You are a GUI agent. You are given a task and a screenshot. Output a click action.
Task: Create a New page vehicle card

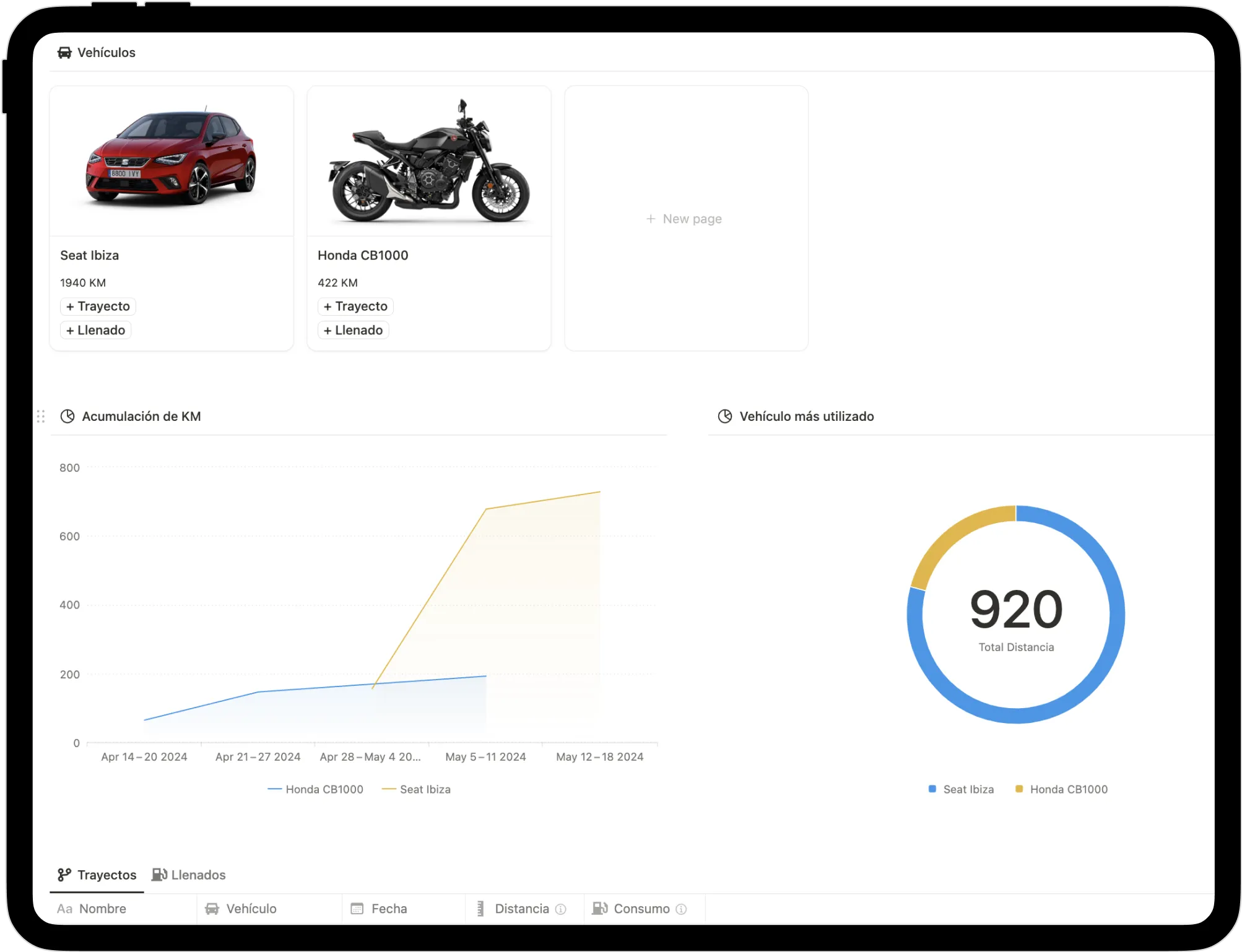(686, 219)
